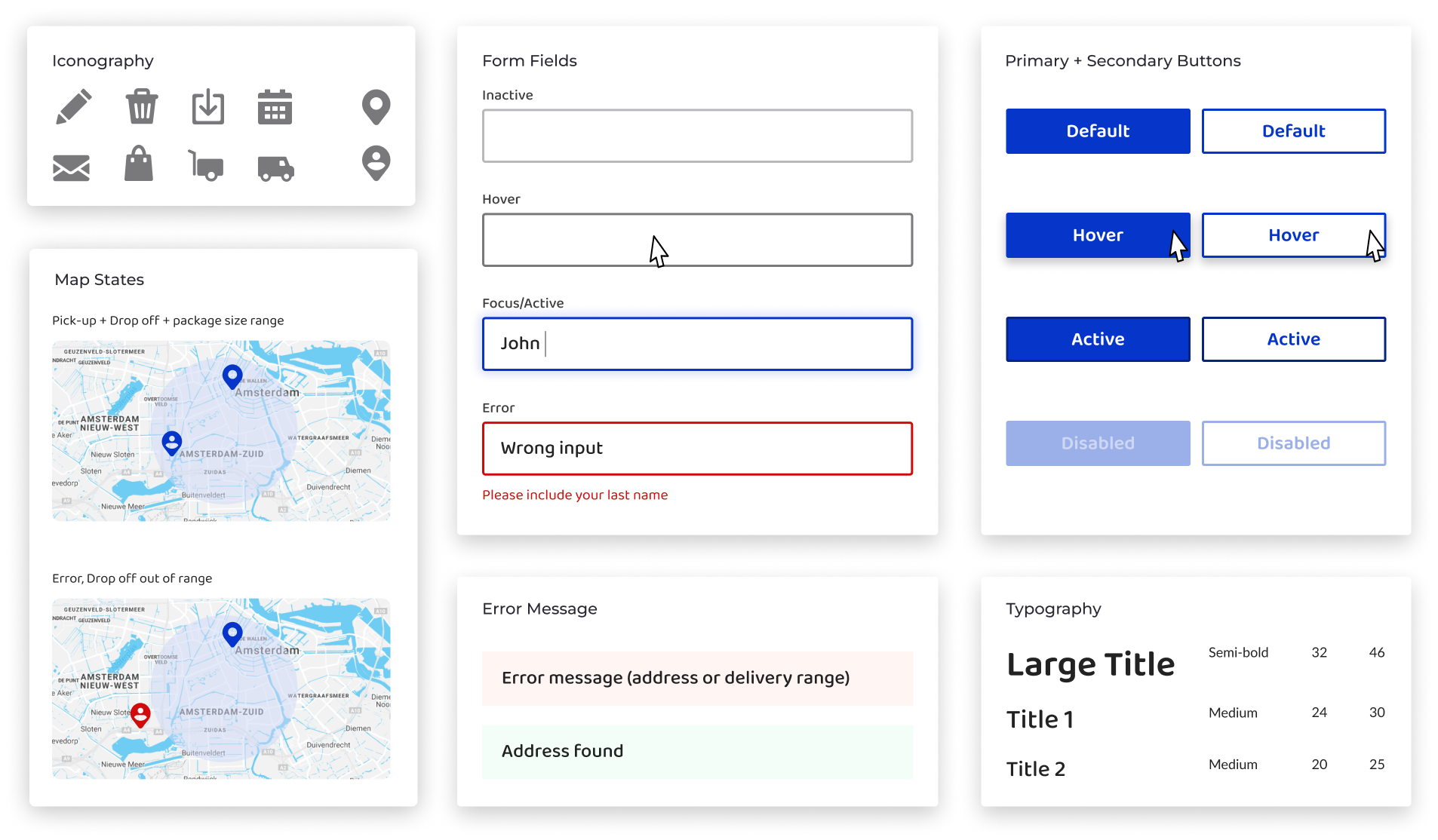Viewport: 1438px width, 840px height.
Task: Click the focused field containing John
Action: tap(697, 344)
